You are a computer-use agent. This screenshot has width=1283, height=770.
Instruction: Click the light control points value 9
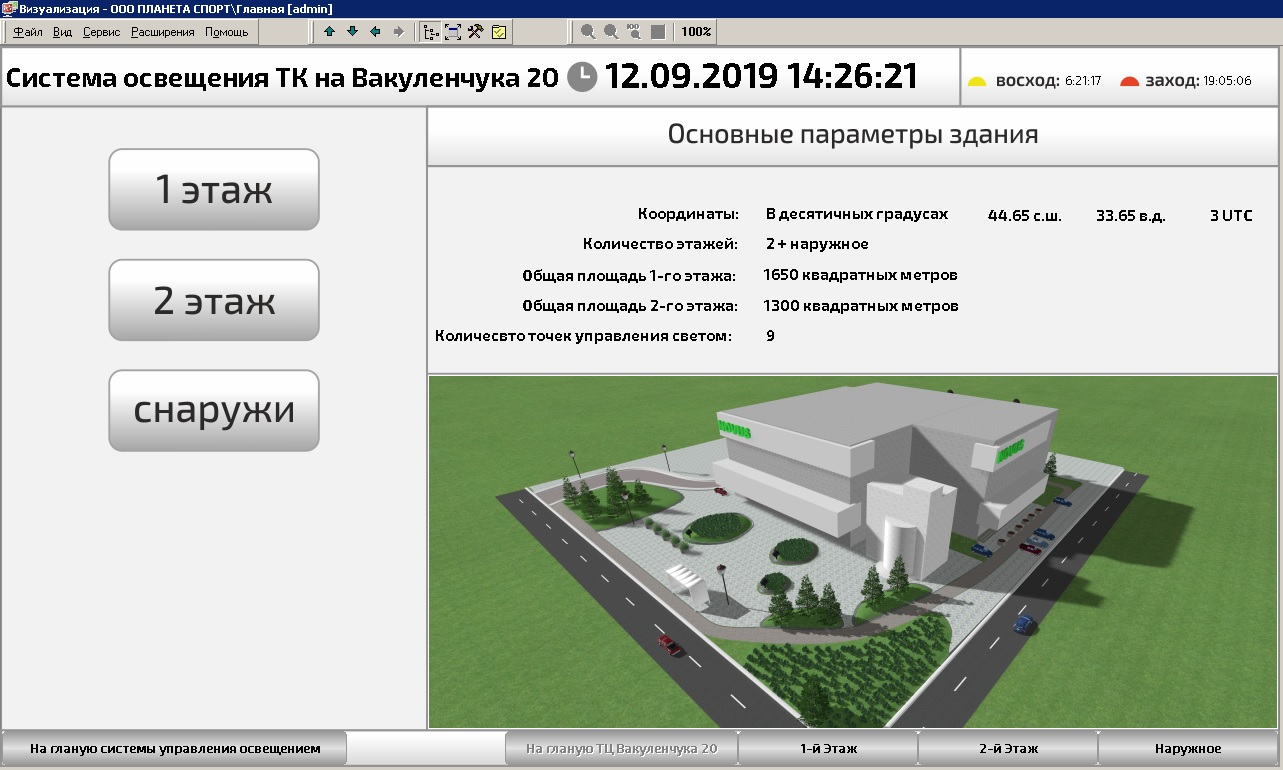coord(770,336)
